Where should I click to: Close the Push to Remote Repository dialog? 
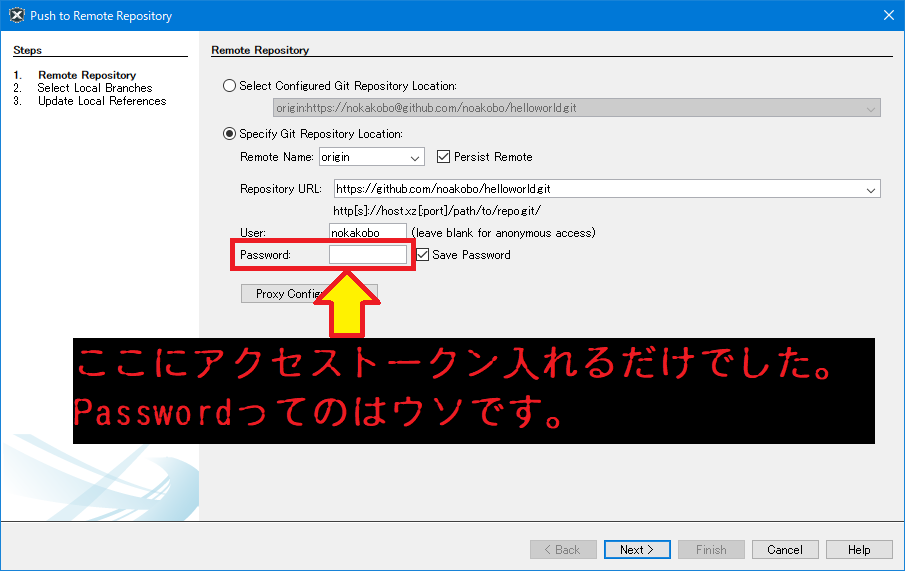tap(888, 16)
